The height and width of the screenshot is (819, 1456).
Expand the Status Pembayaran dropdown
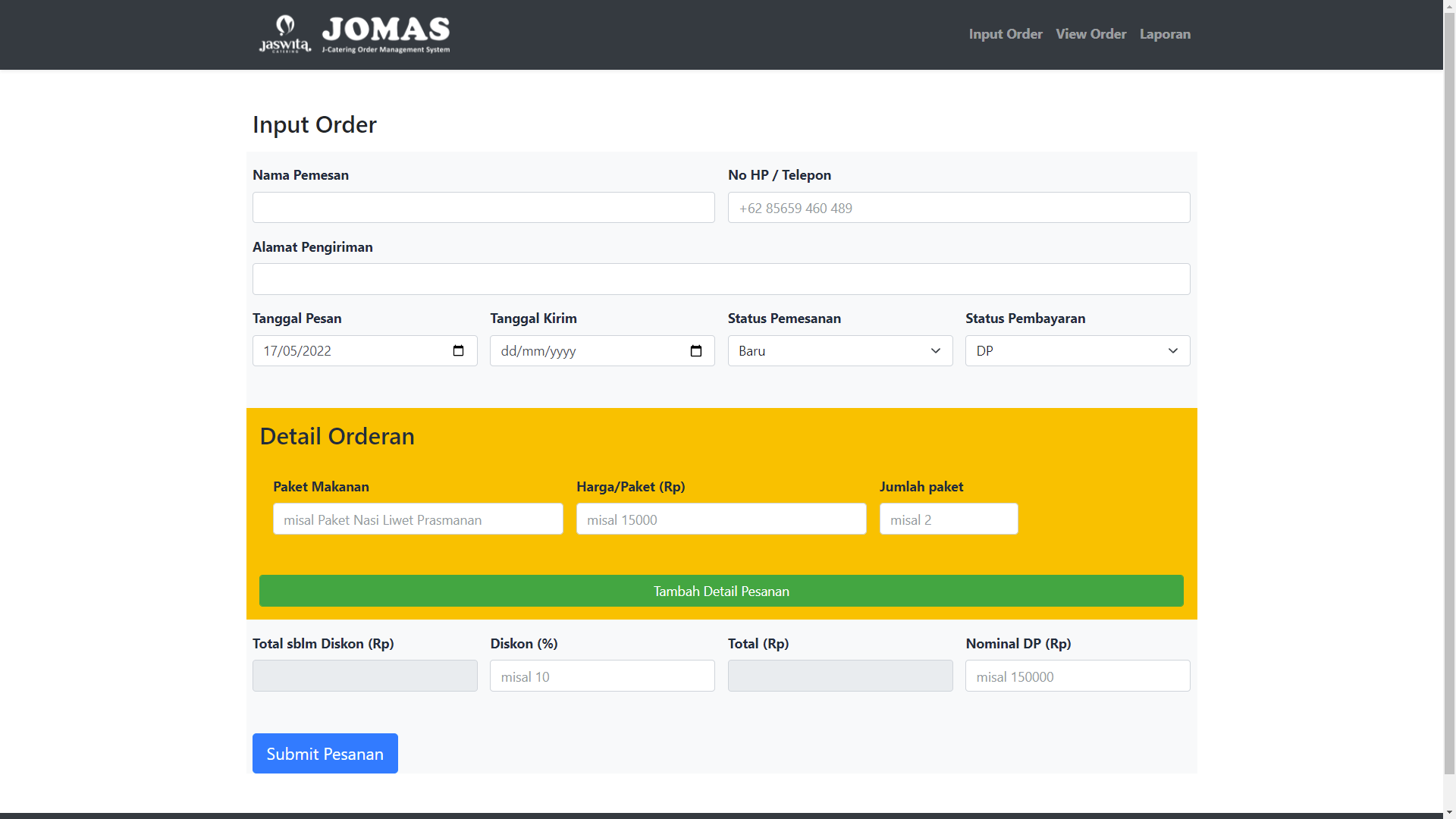coord(1077,351)
